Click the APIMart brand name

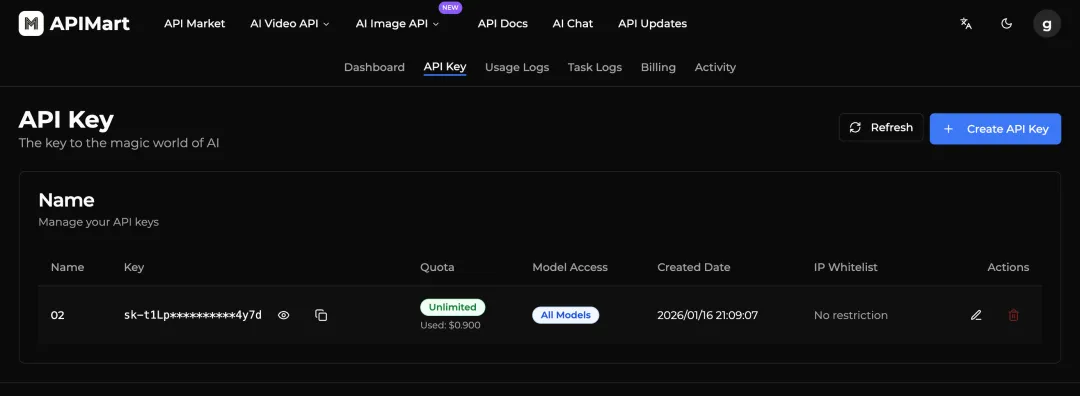pos(90,23)
